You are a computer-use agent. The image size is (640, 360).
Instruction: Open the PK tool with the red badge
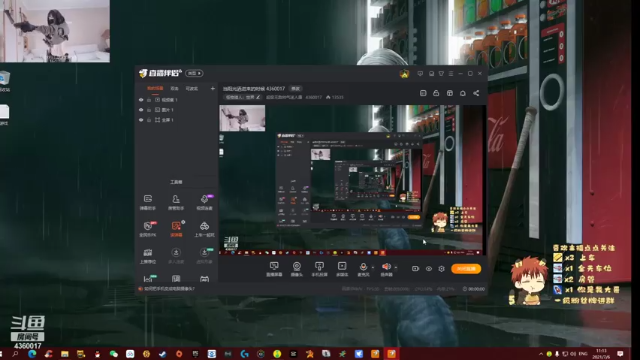pyautogui.click(x=148, y=229)
